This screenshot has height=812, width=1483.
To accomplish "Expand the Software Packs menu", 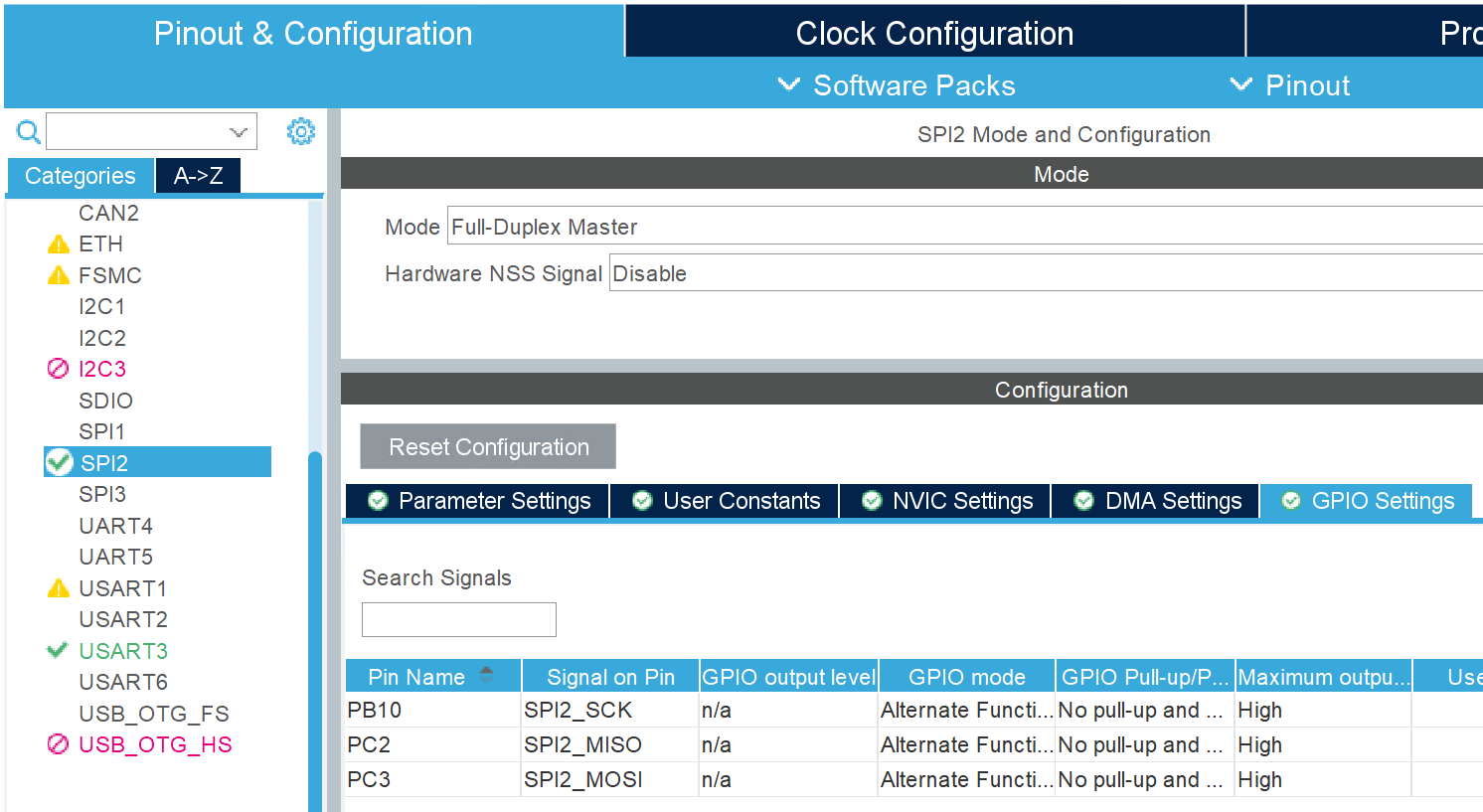I will coord(897,85).
